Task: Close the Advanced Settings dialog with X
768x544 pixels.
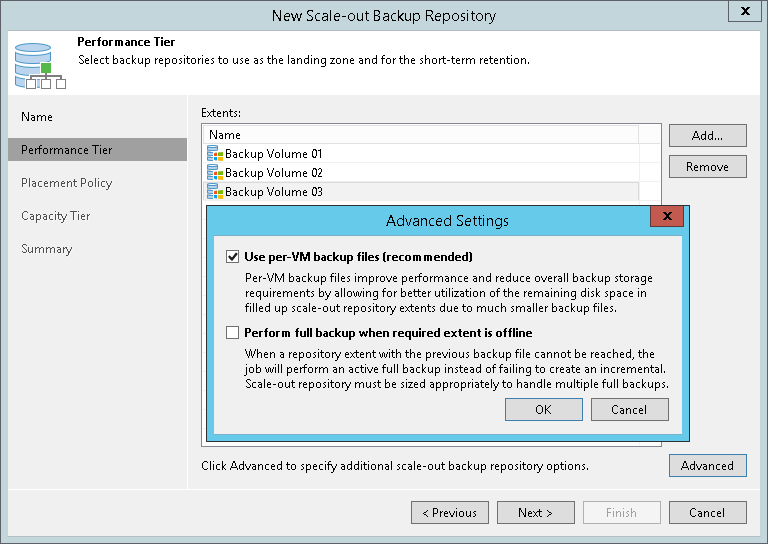Action: (x=667, y=217)
